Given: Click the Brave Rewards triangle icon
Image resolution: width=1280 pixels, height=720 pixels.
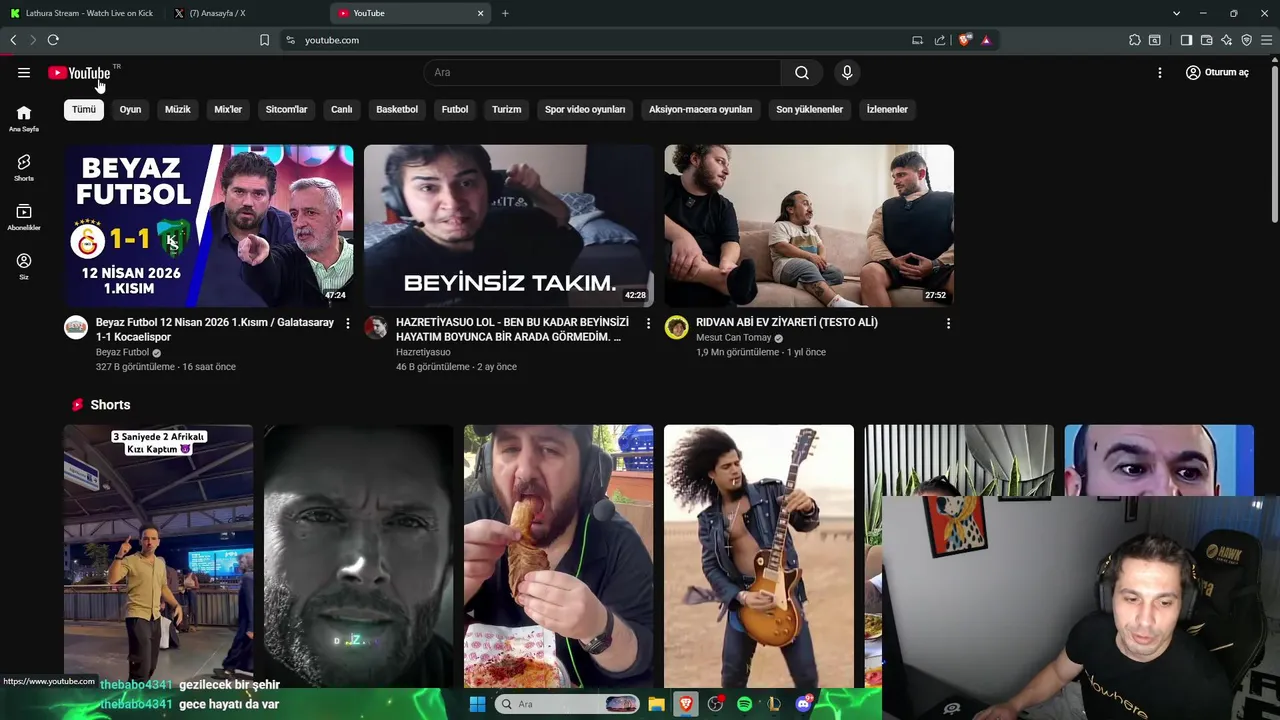Looking at the screenshot, I should (986, 40).
